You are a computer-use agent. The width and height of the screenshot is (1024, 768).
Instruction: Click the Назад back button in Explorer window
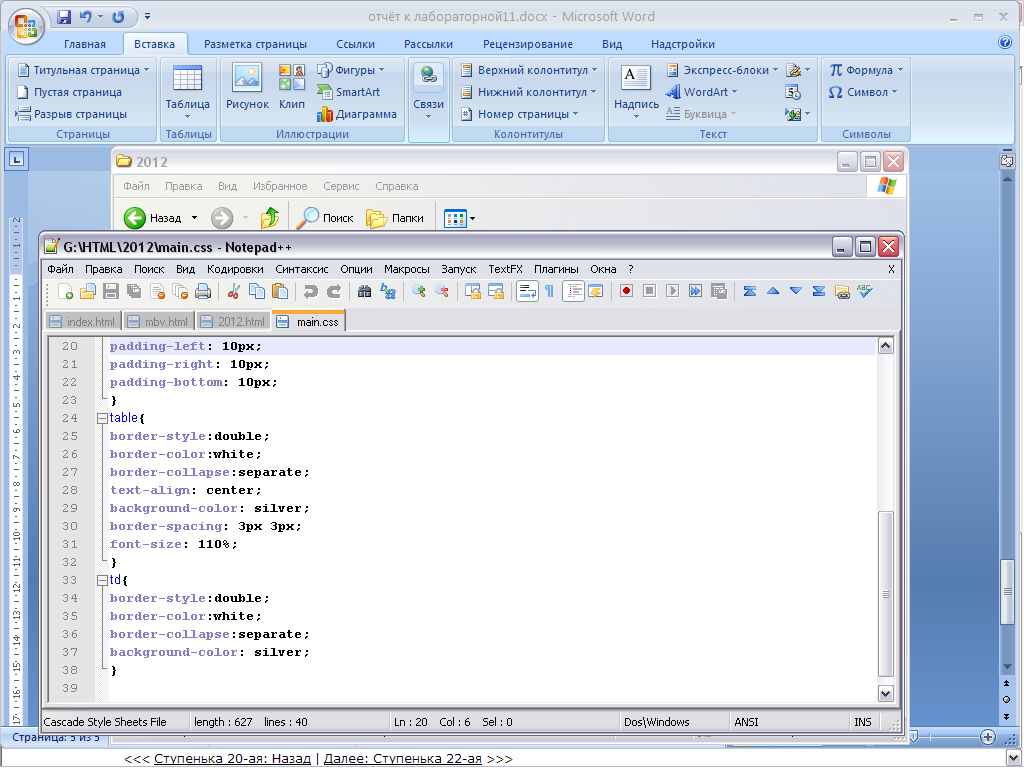coord(153,218)
